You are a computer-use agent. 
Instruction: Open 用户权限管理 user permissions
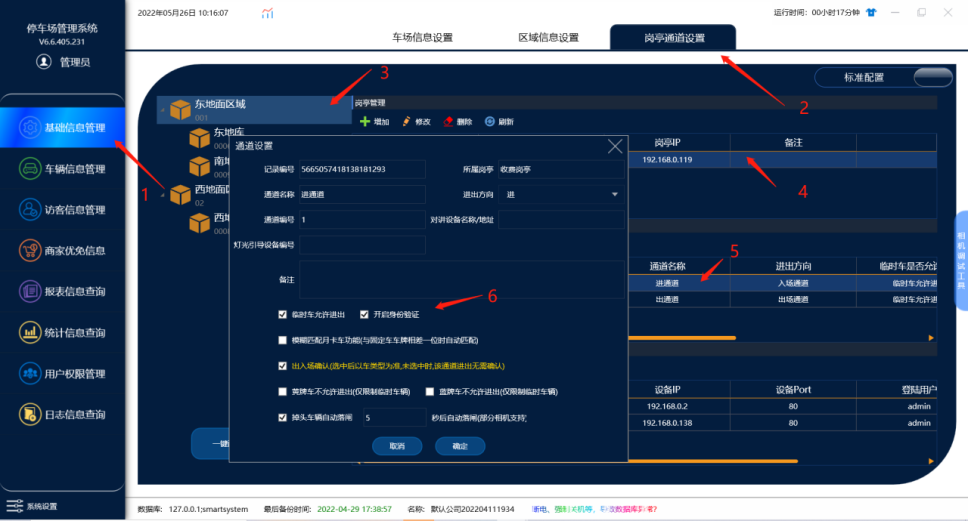coord(62,373)
